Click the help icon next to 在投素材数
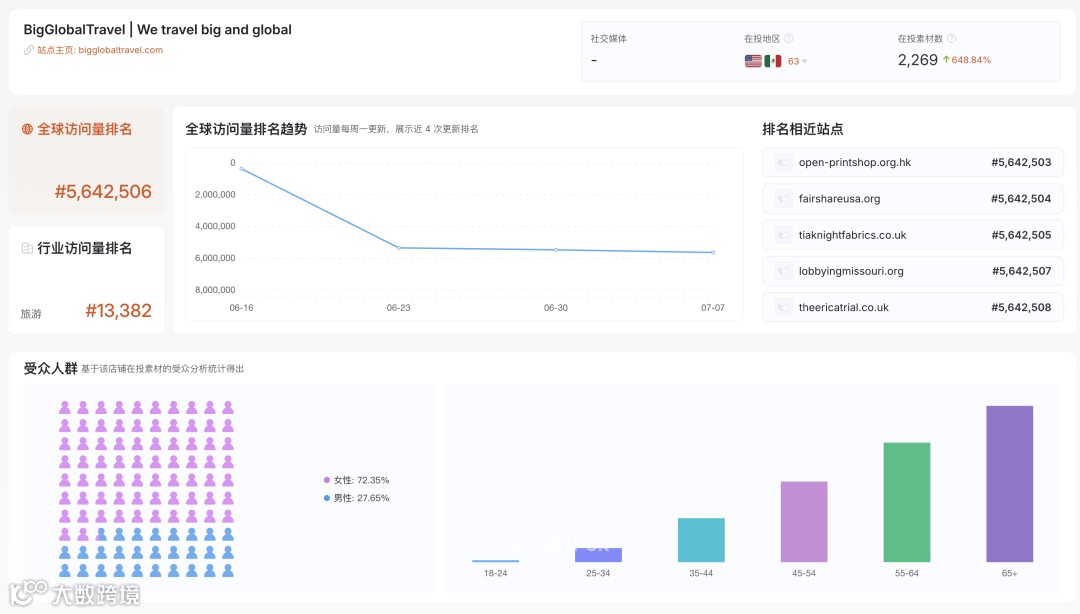1080x614 pixels. point(951,39)
